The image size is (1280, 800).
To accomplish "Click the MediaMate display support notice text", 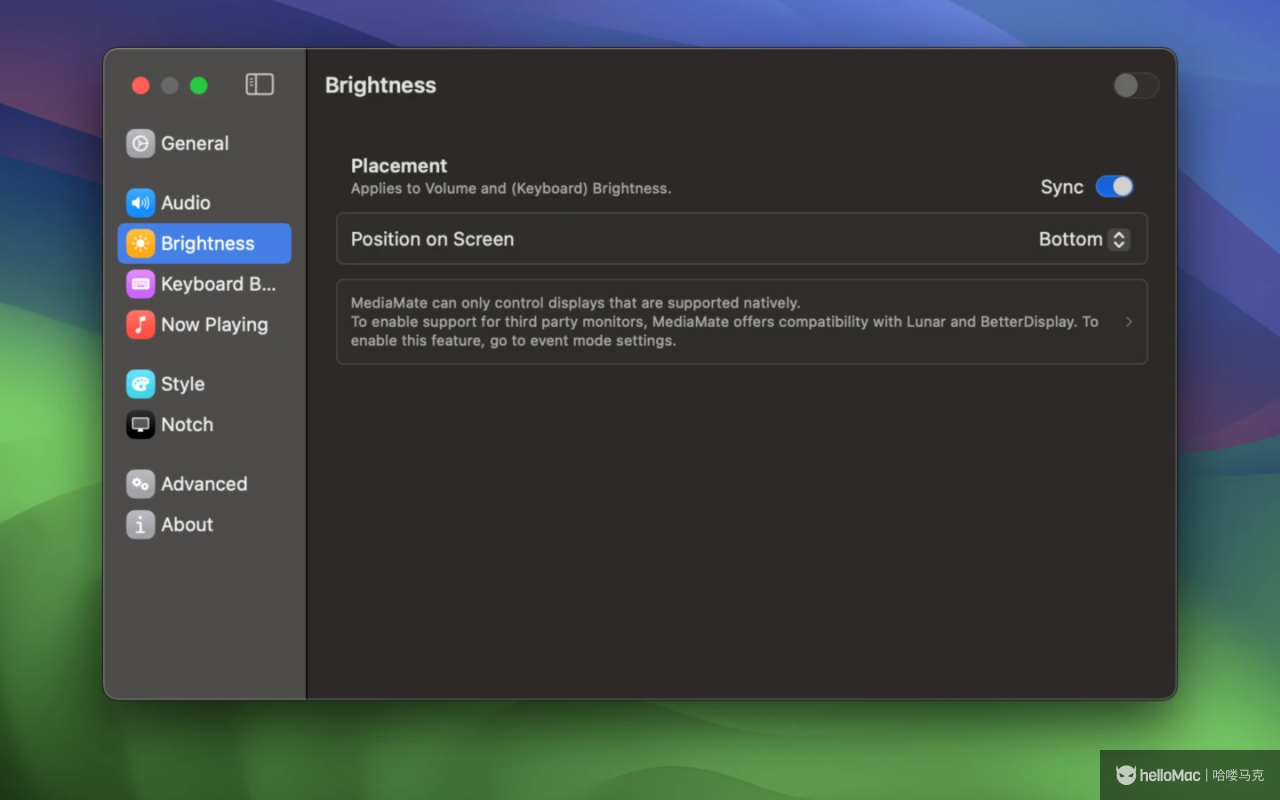I will tap(725, 322).
